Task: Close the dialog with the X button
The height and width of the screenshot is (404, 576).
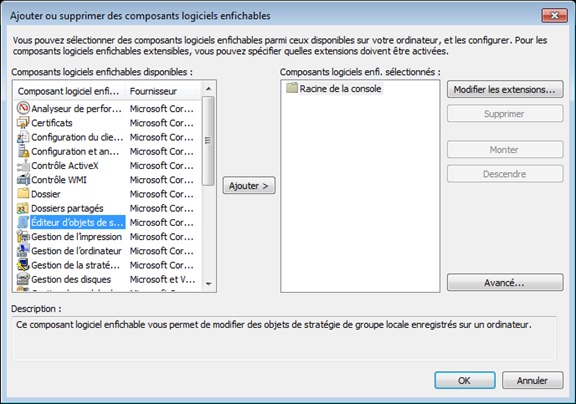Action: pos(554,15)
